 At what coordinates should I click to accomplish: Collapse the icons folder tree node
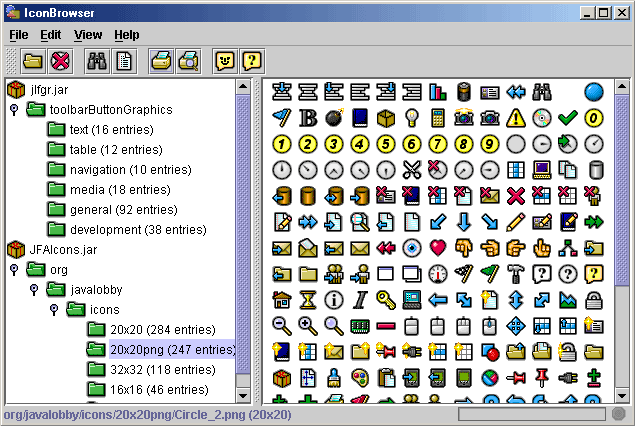tap(54, 309)
